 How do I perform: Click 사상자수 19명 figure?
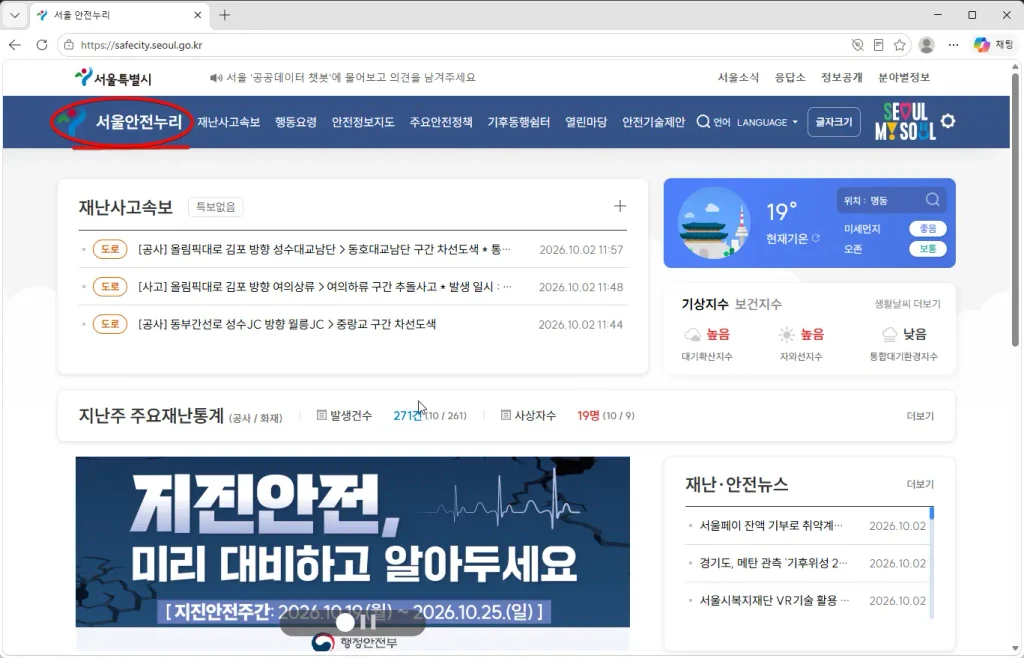click(588, 416)
